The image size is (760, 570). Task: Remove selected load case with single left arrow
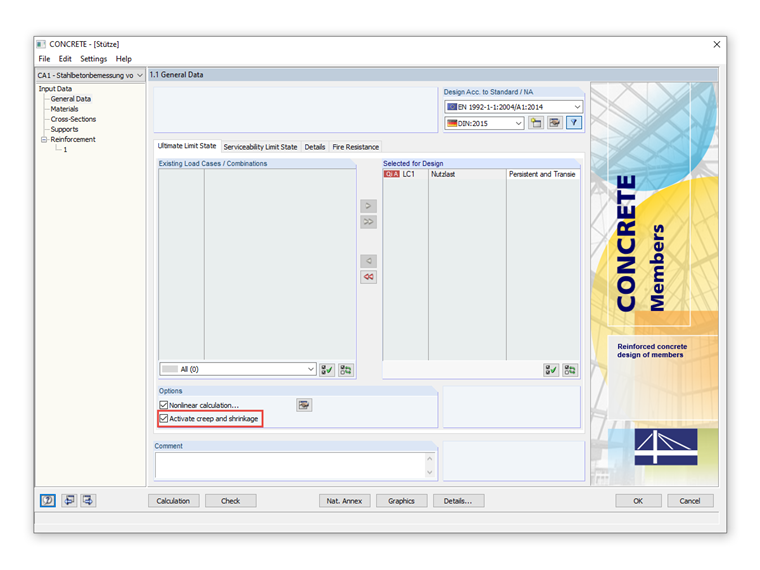[x=368, y=261]
